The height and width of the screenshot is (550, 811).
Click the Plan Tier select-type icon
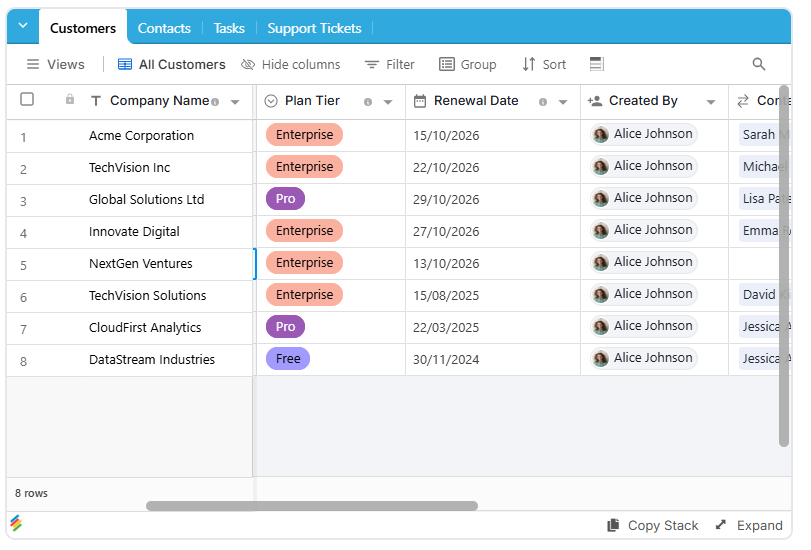click(271, 101)
